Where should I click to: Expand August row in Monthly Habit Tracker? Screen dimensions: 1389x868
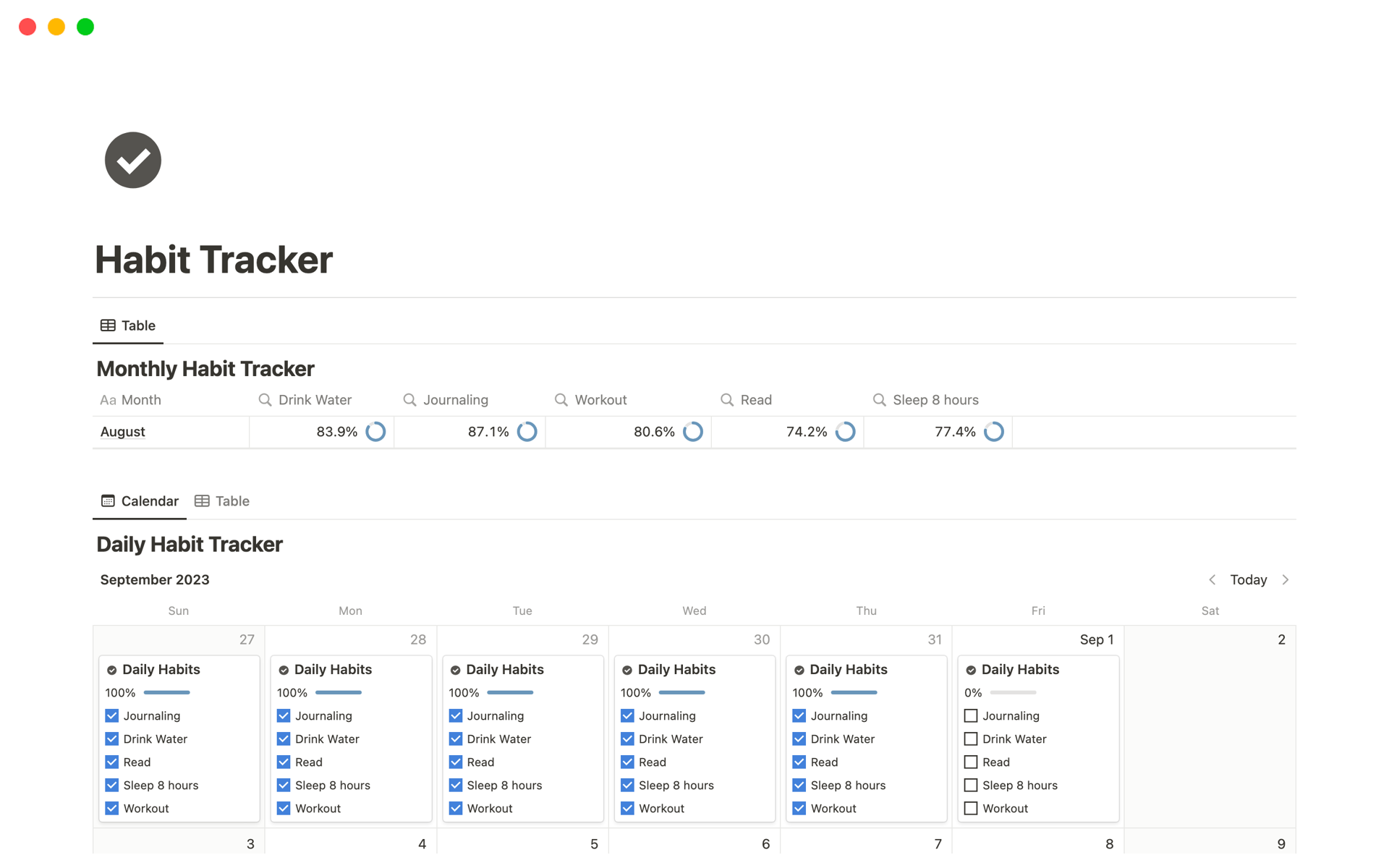coord(121,432)
